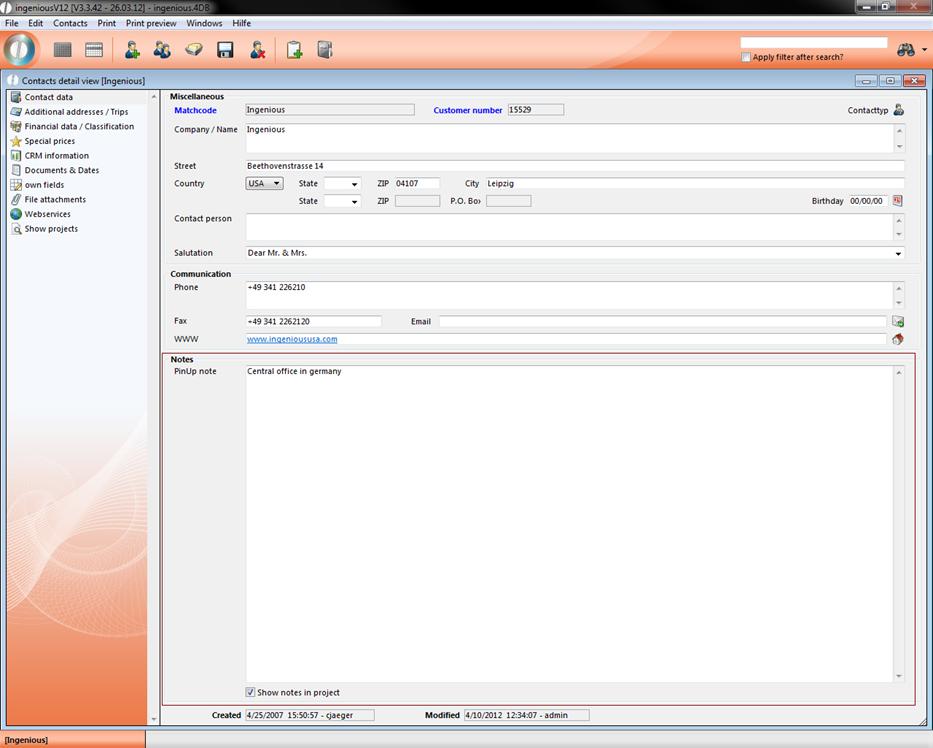Select 'CRM information' in the sidebar
Screen dimensions: 933x748
[56, 156]
